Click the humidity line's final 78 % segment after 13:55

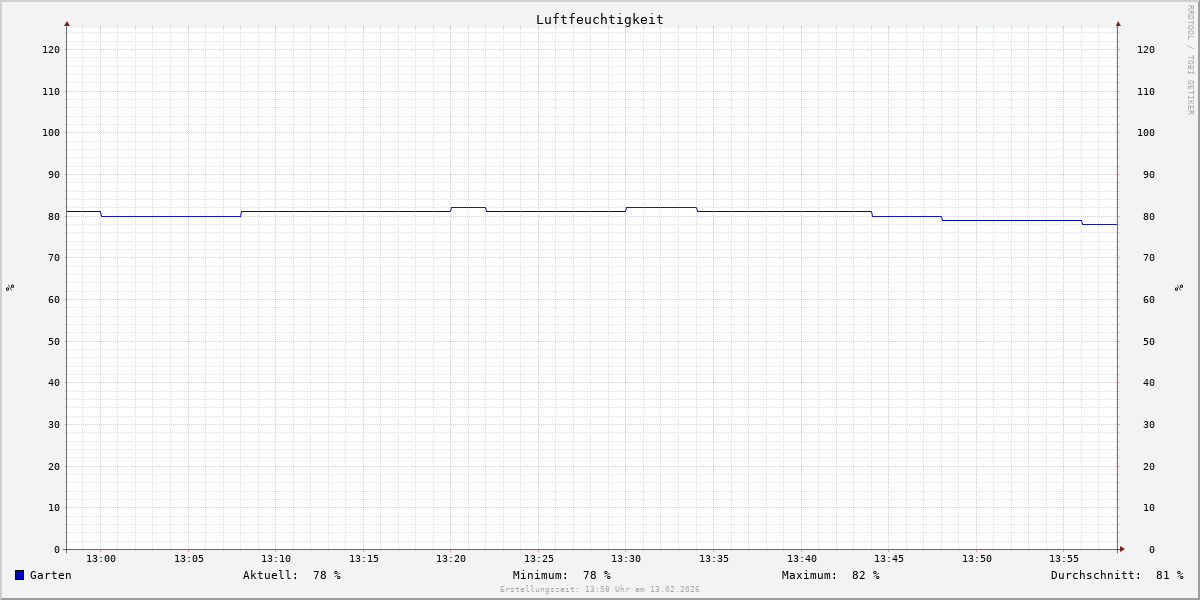1100,224
